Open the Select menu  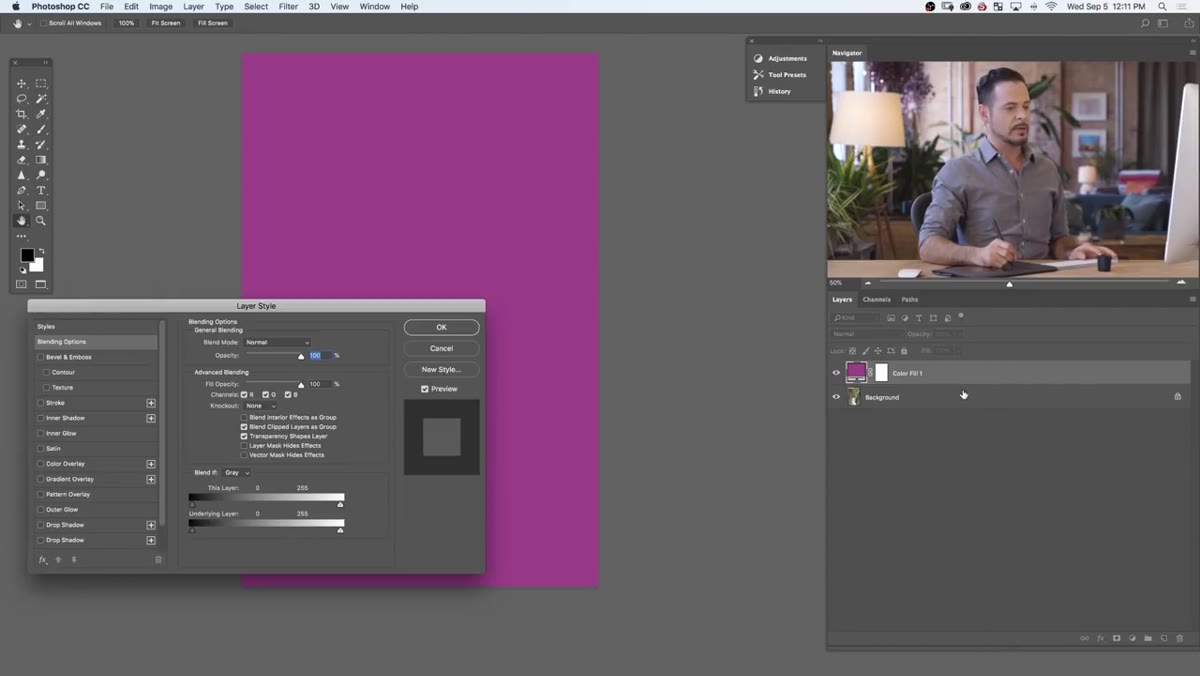[x=256, y=6]
